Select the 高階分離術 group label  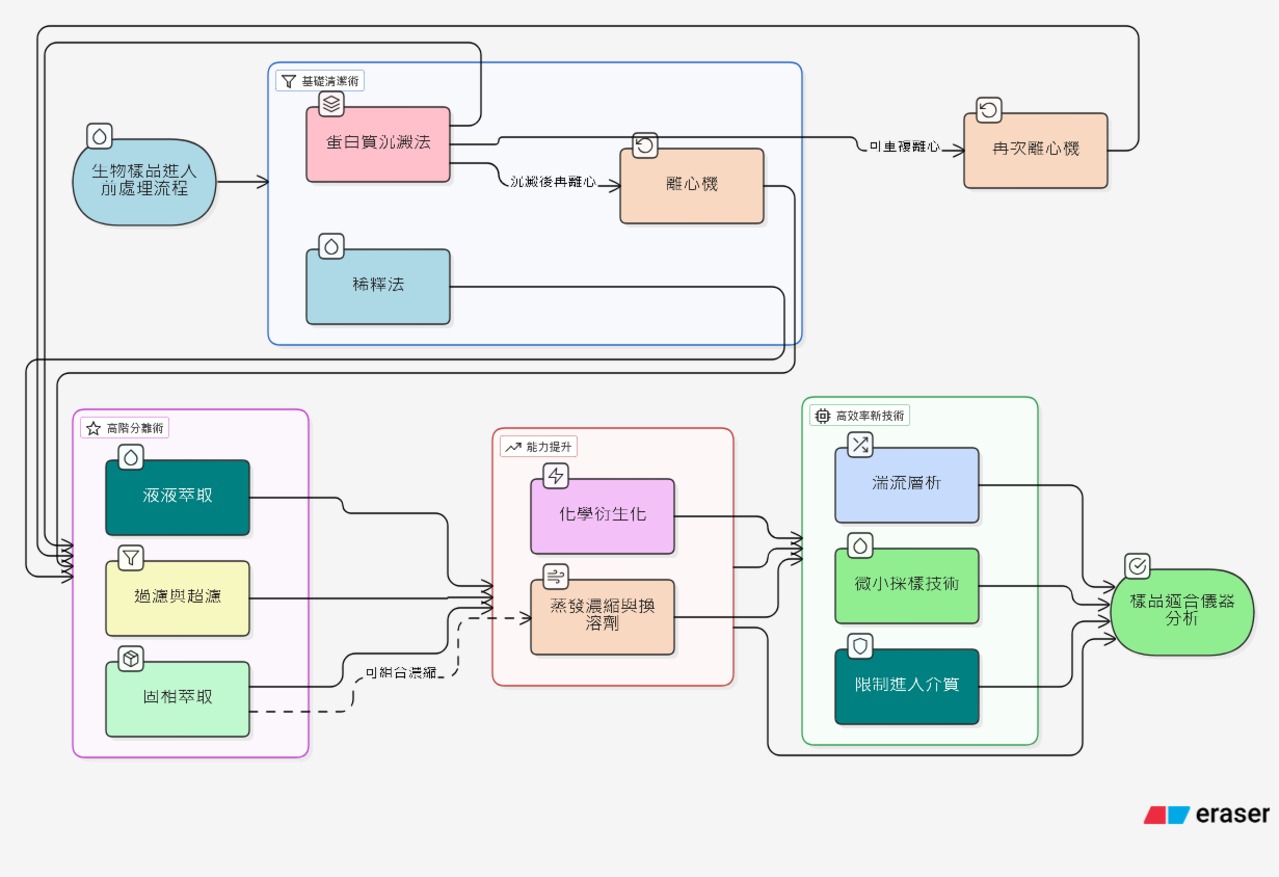pyautogui.click(x=126, y=428)
